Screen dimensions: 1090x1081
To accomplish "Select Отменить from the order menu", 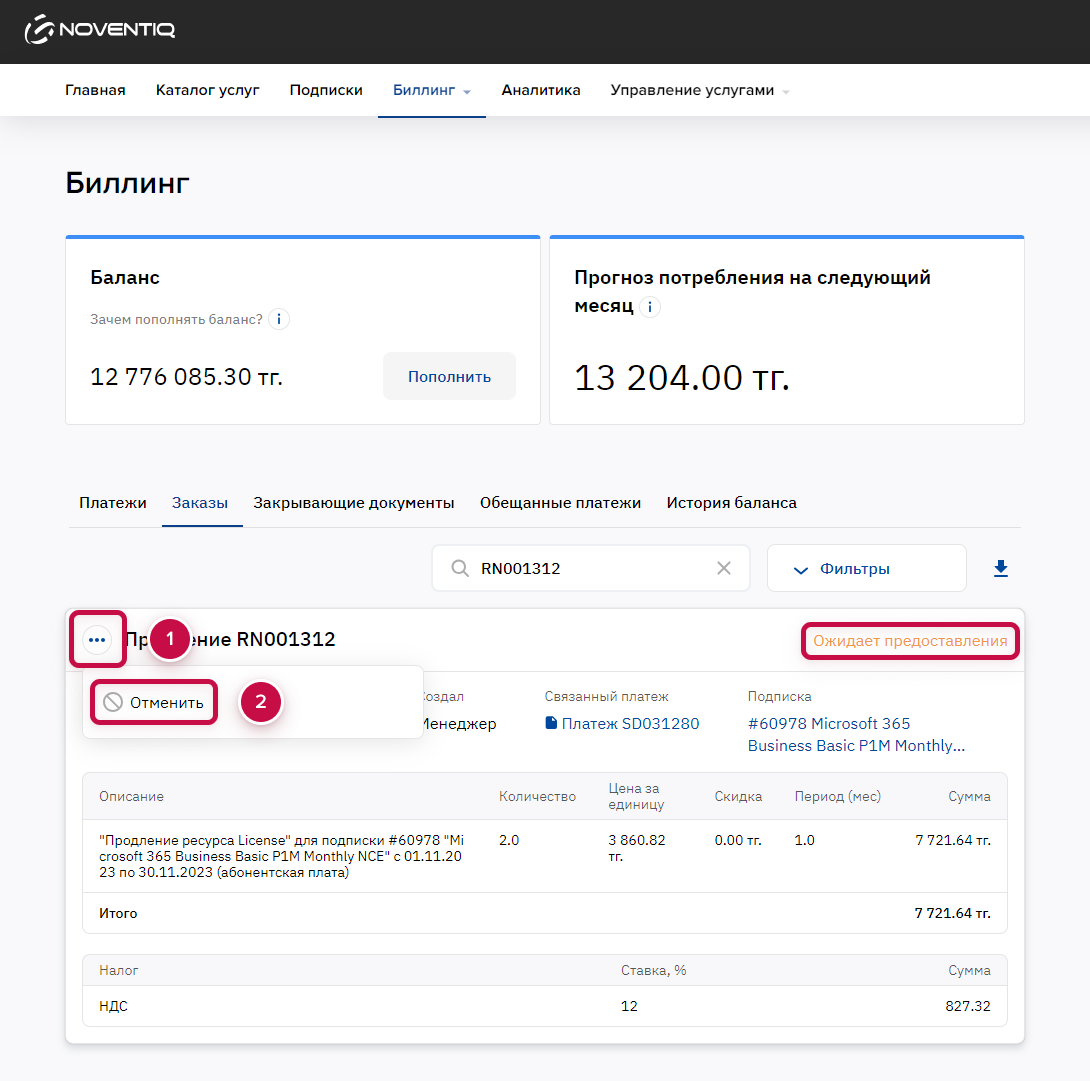I will point(154,702).
